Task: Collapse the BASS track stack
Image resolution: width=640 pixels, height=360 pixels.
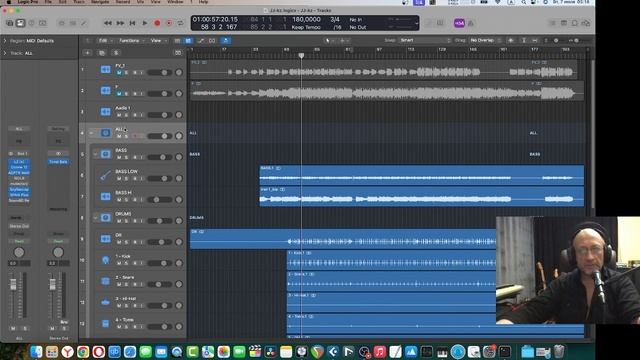Action: (96, 154)
